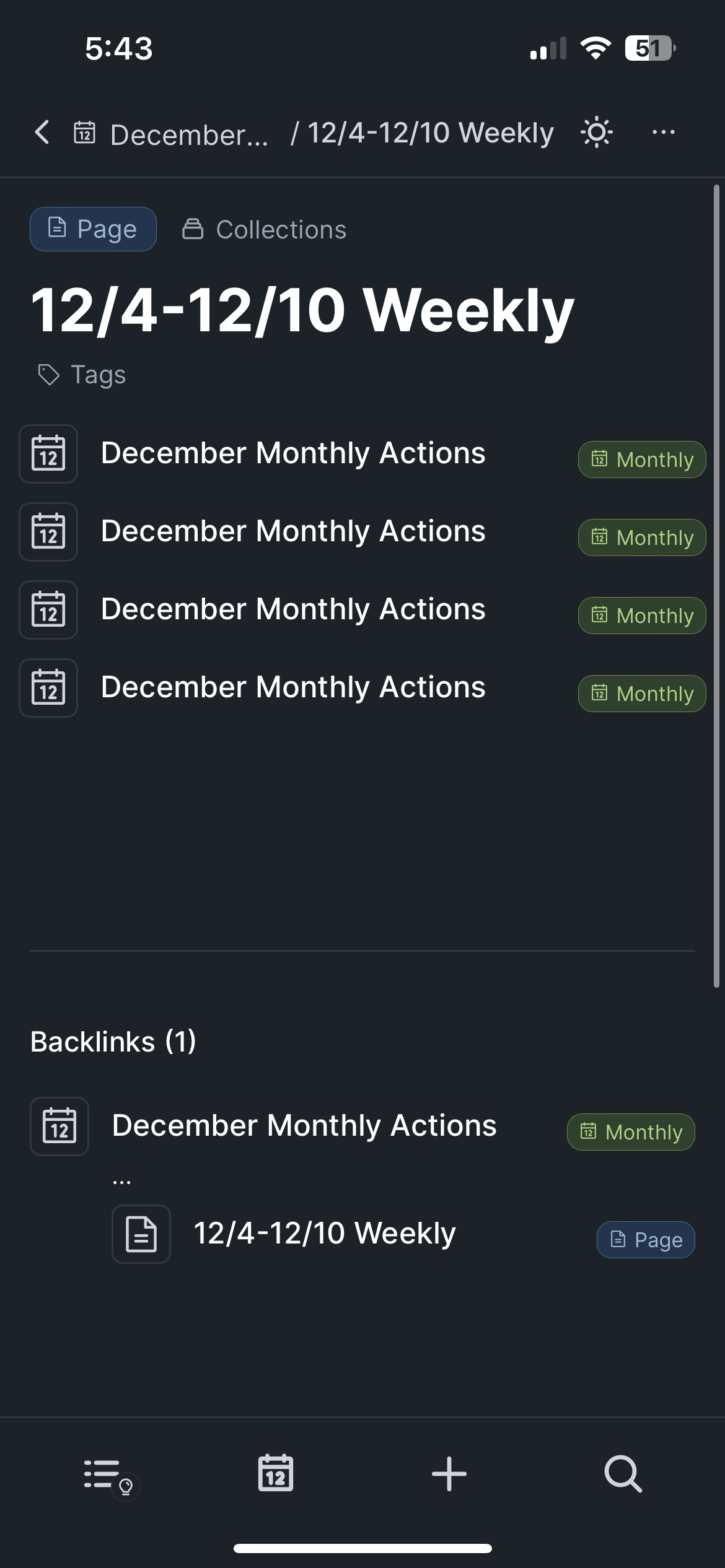Tap the plus icon to create new

click(x=449, y=1473)
